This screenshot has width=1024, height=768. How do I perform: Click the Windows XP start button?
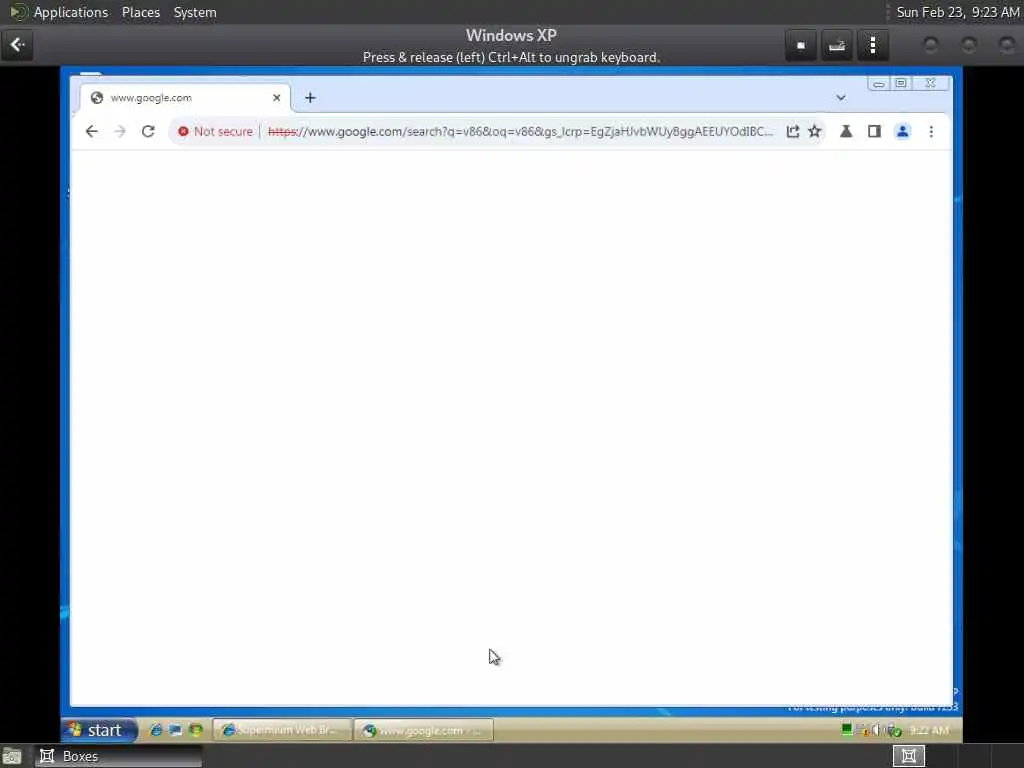99,730
